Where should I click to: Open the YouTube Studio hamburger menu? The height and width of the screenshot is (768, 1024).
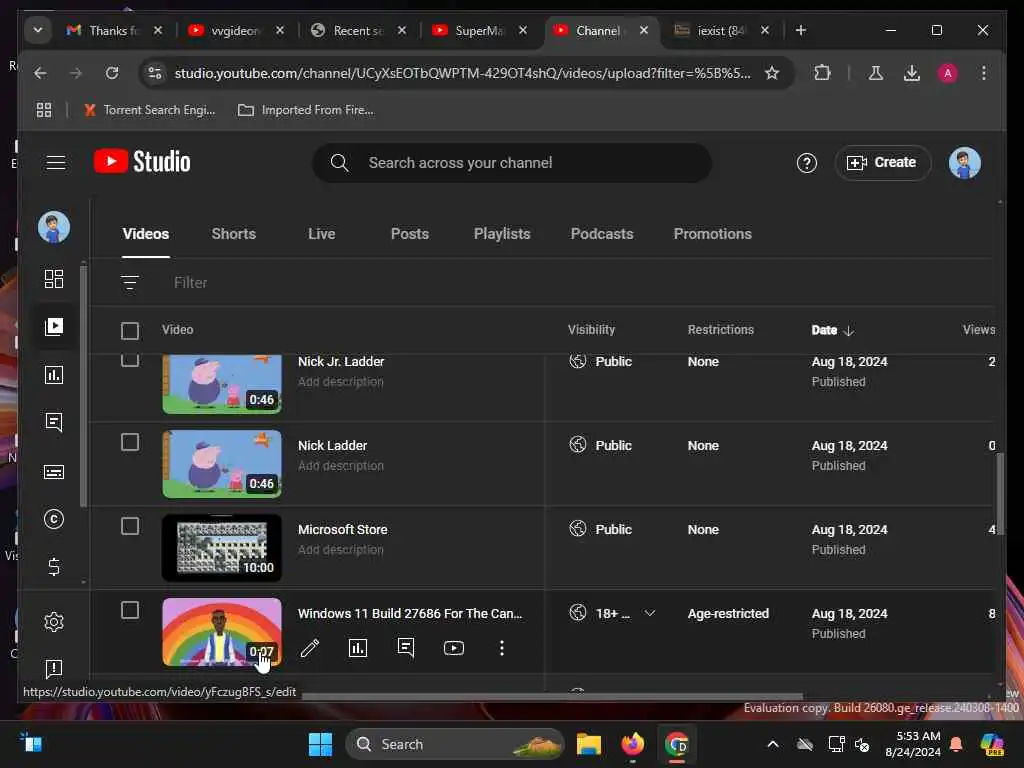[x=56, y=163]
